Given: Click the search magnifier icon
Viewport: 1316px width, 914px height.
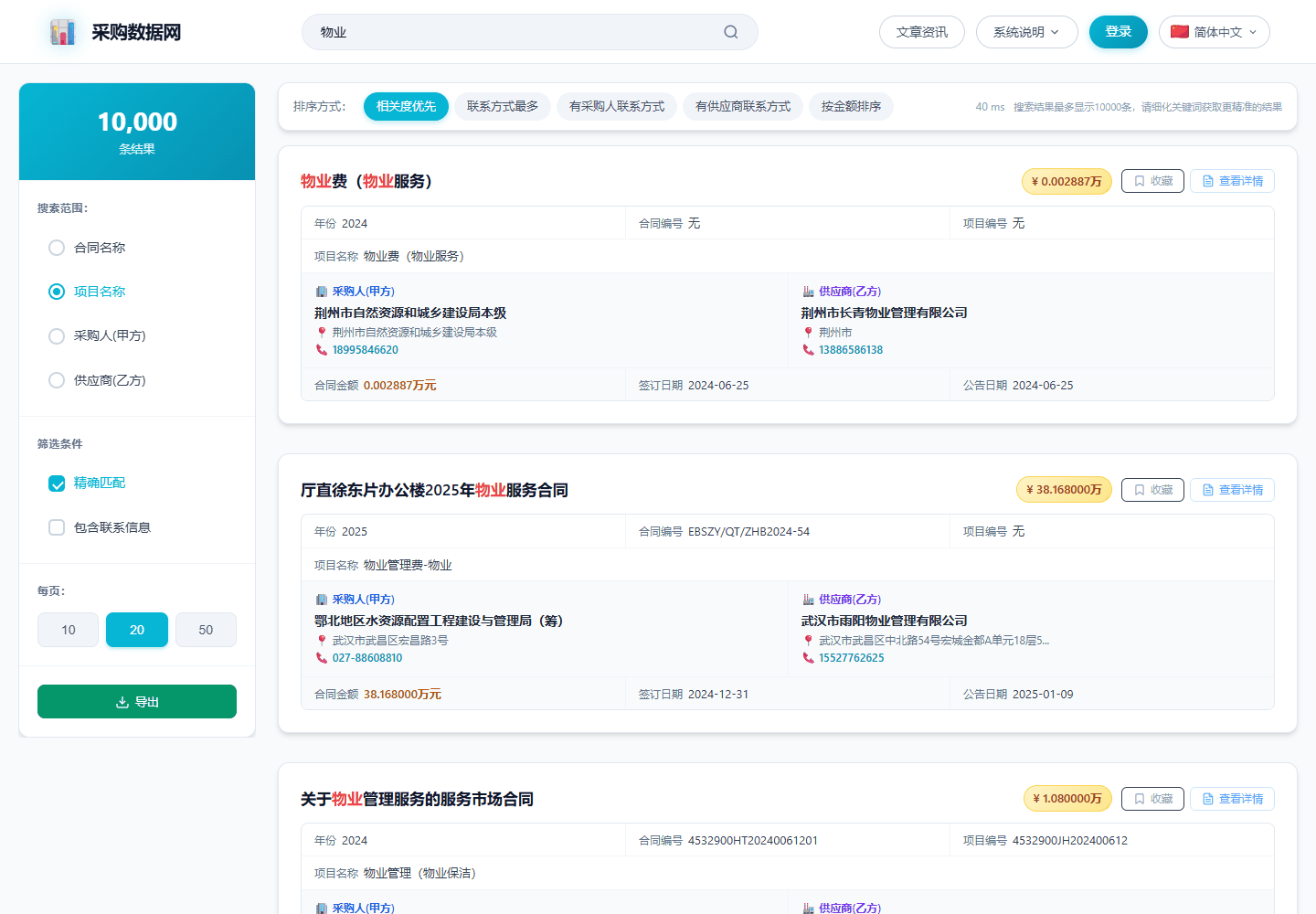Looking at the screenshot, I should pyautogui.click(x=731, y=32).
